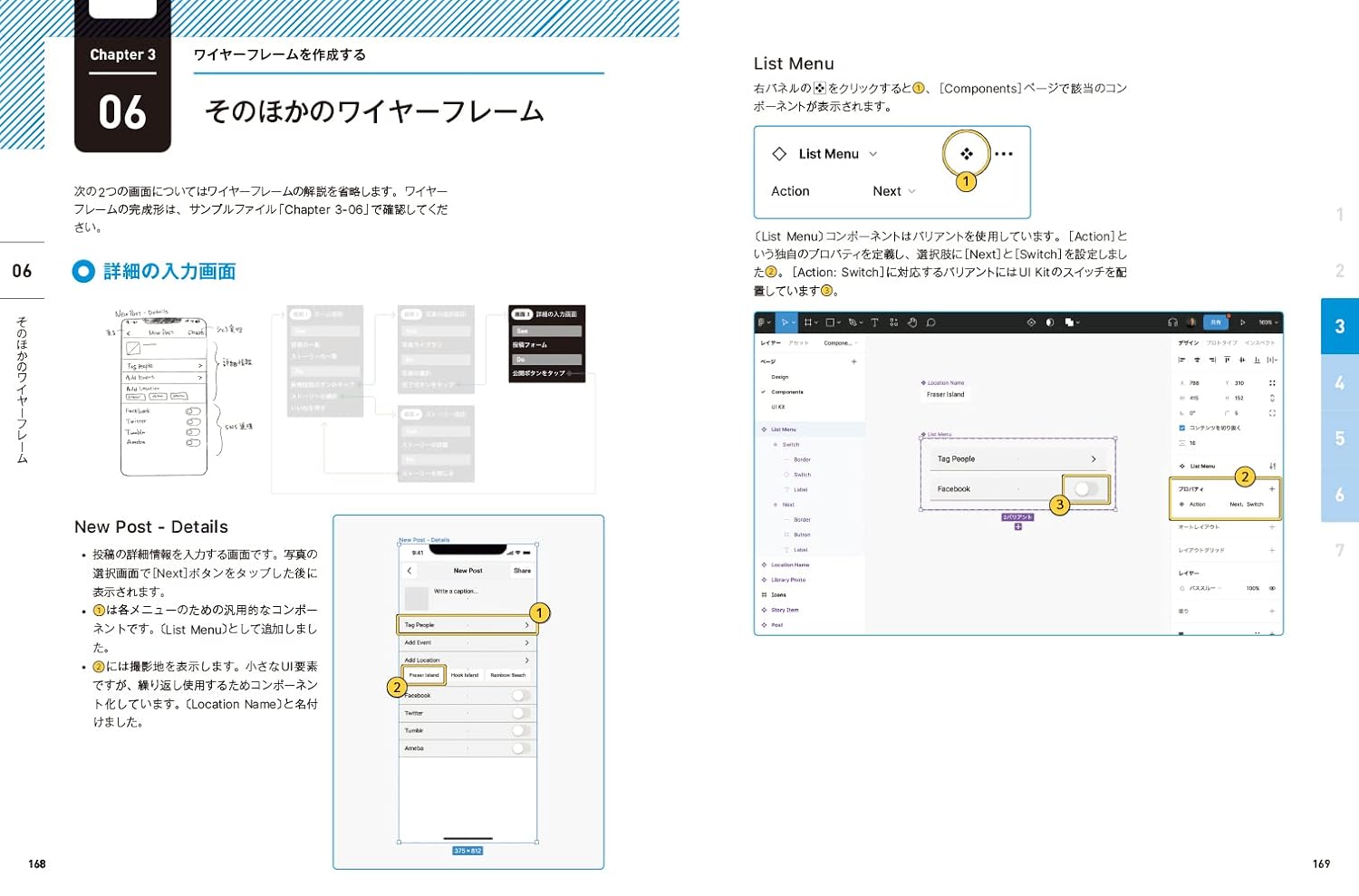Click the headphones audio icon
Image resolution: width=1359 pixels, height=896 pixels.
tap(1173, 323)
